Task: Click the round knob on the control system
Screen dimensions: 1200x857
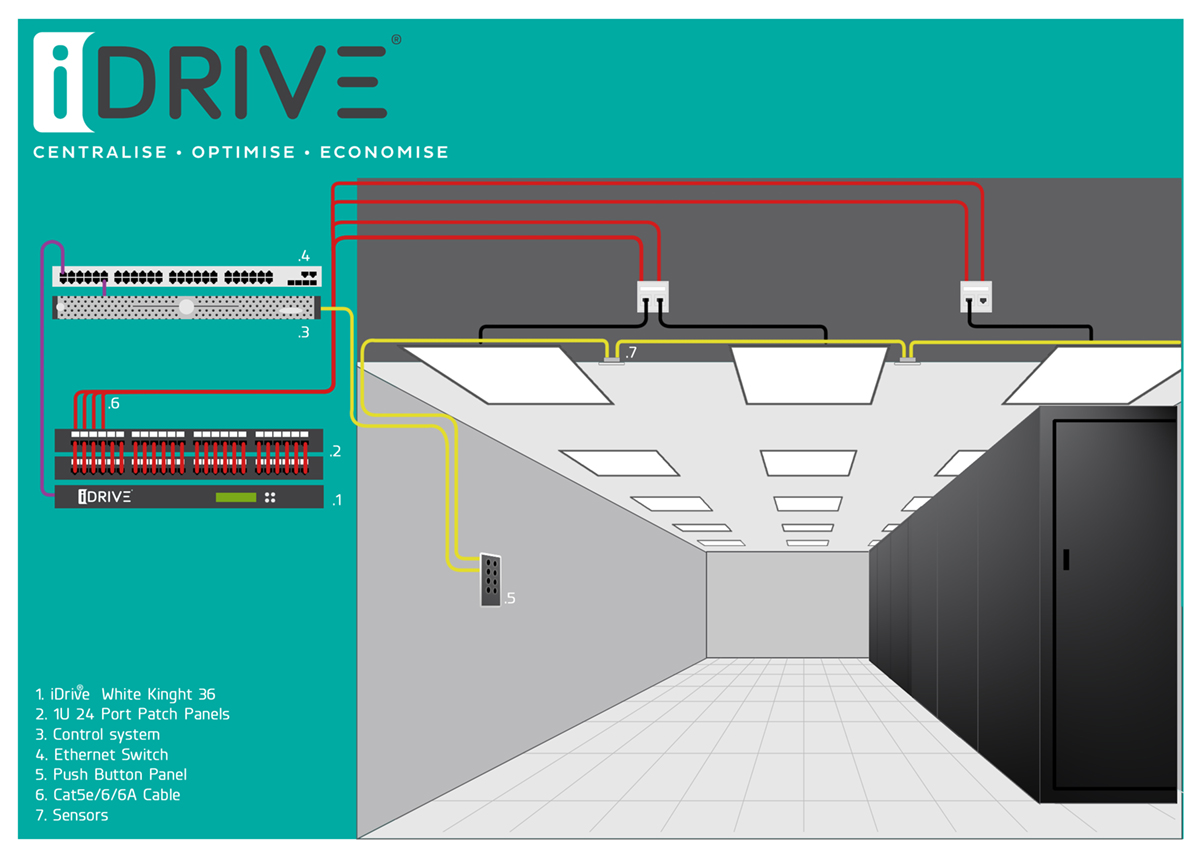Action: 186,308
